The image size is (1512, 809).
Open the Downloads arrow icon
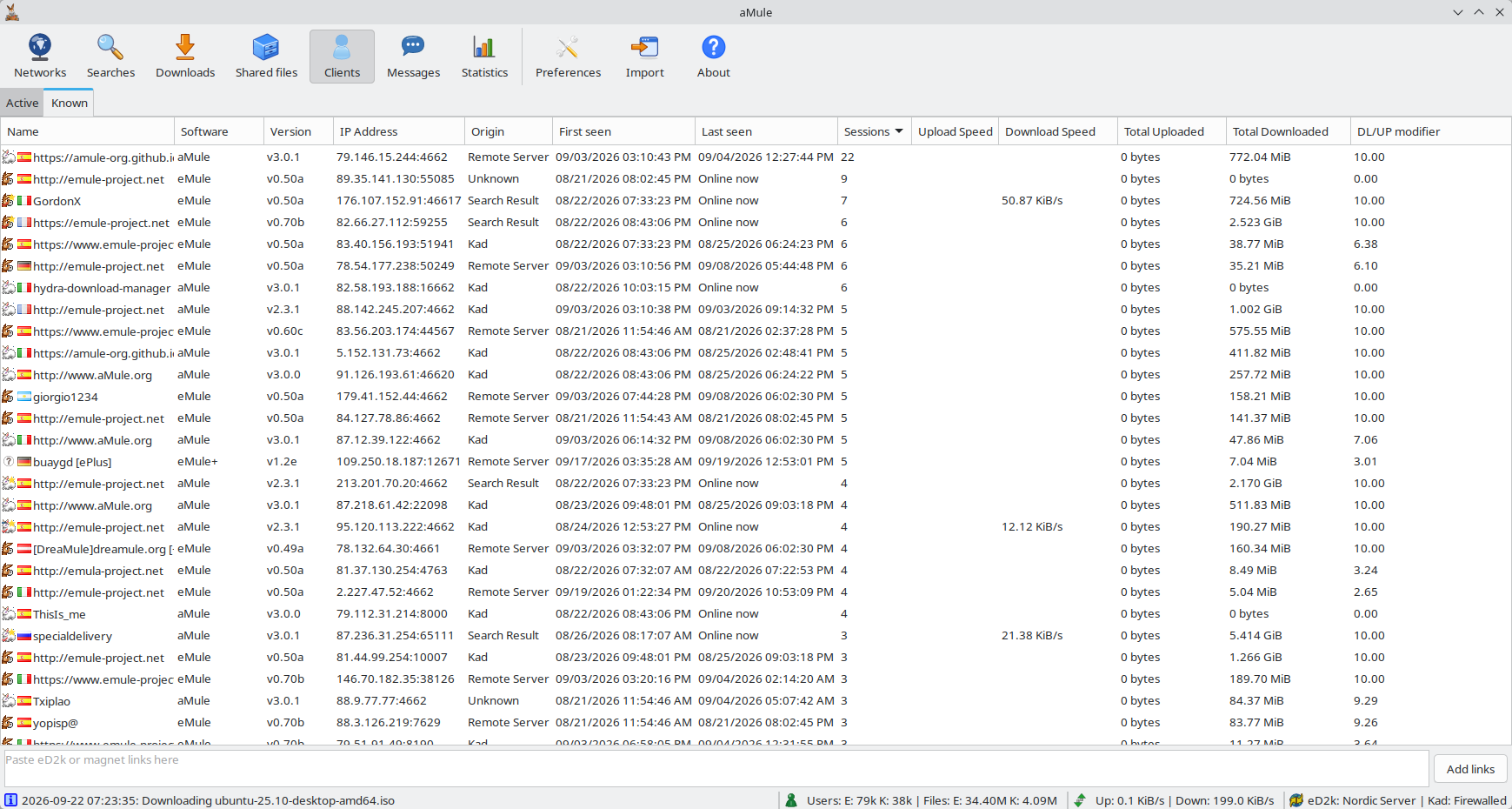pyautogui.click(x=185, y=47)
